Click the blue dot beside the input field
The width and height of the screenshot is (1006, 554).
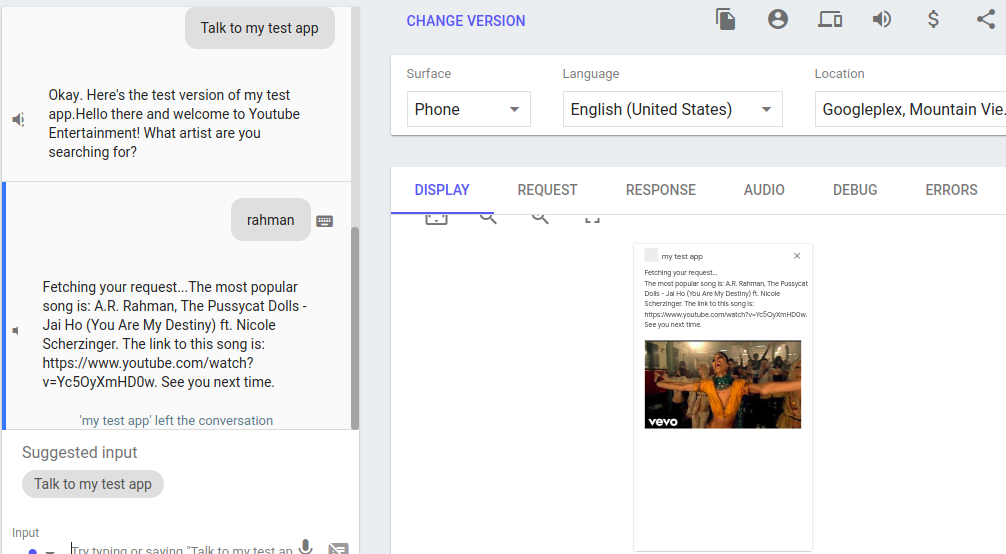(32, 551)
